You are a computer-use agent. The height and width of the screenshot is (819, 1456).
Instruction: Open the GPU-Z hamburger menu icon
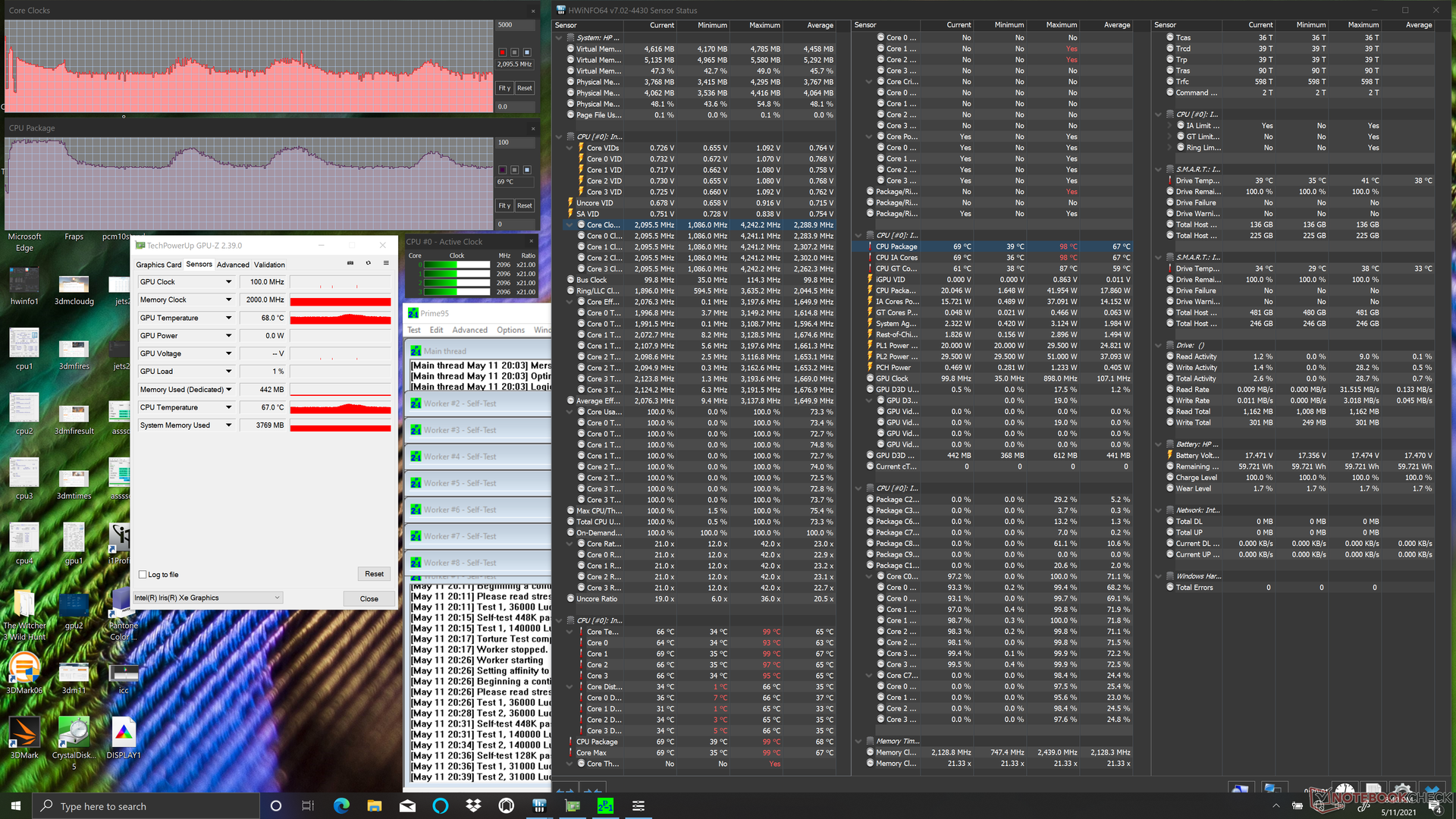[386, 263]
